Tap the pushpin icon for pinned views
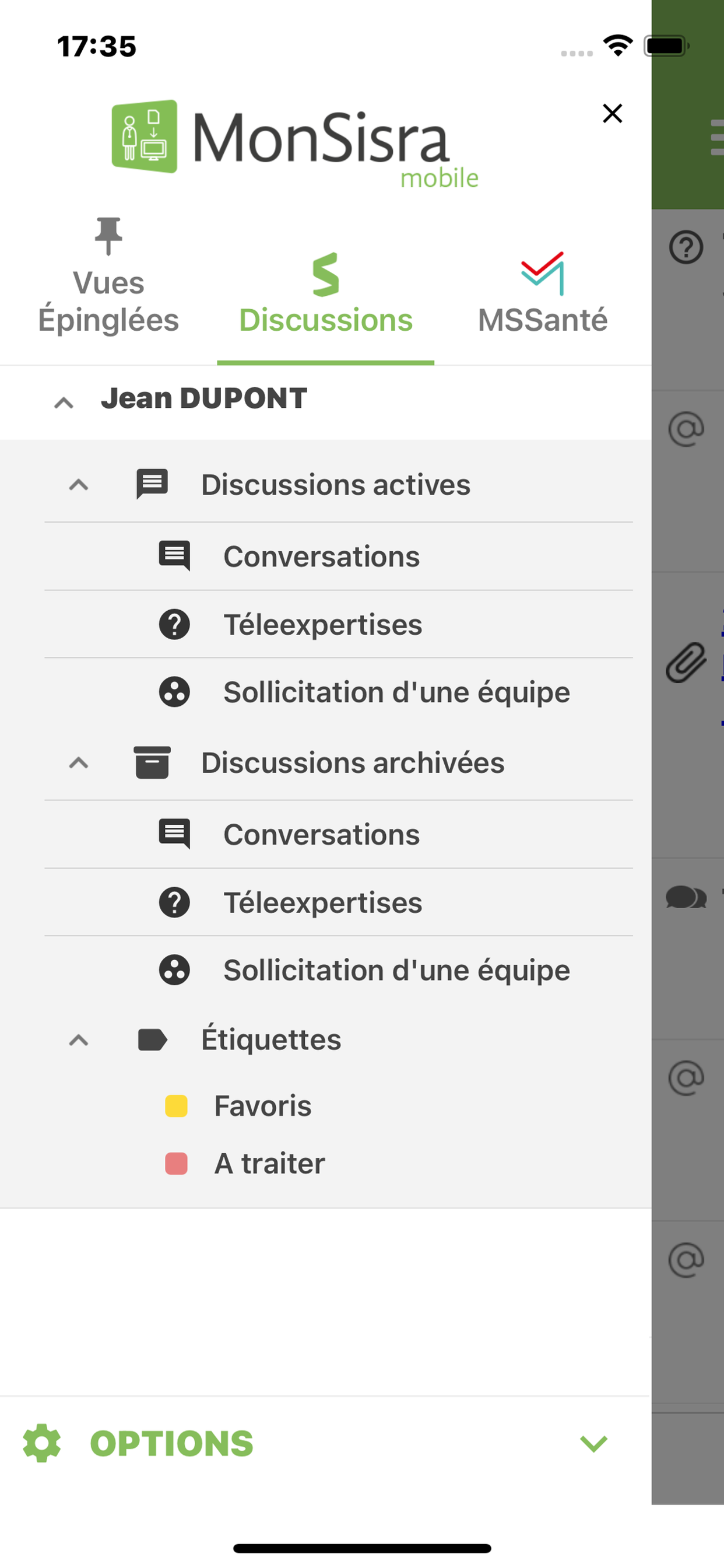Viewport: 724px width, 1568px height. point(108,236)
